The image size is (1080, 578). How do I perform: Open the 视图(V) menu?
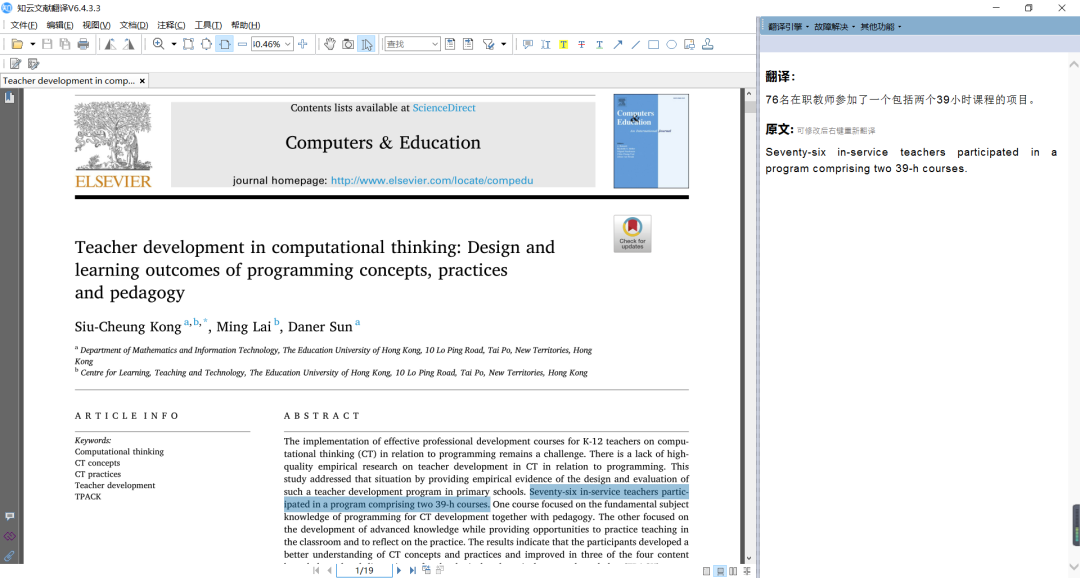(96, 25)
